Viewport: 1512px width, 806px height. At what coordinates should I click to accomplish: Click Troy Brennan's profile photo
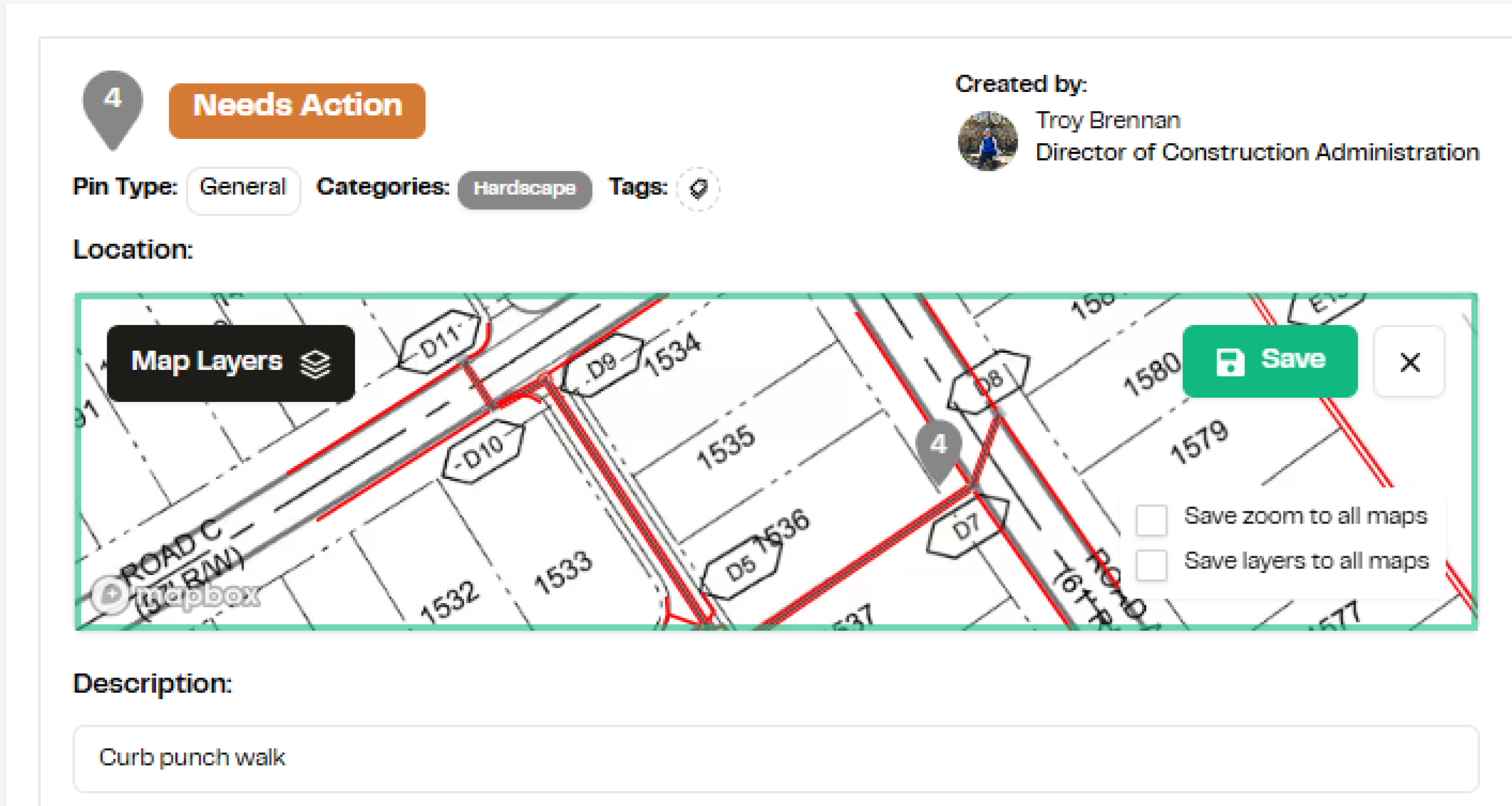[988, 141]
